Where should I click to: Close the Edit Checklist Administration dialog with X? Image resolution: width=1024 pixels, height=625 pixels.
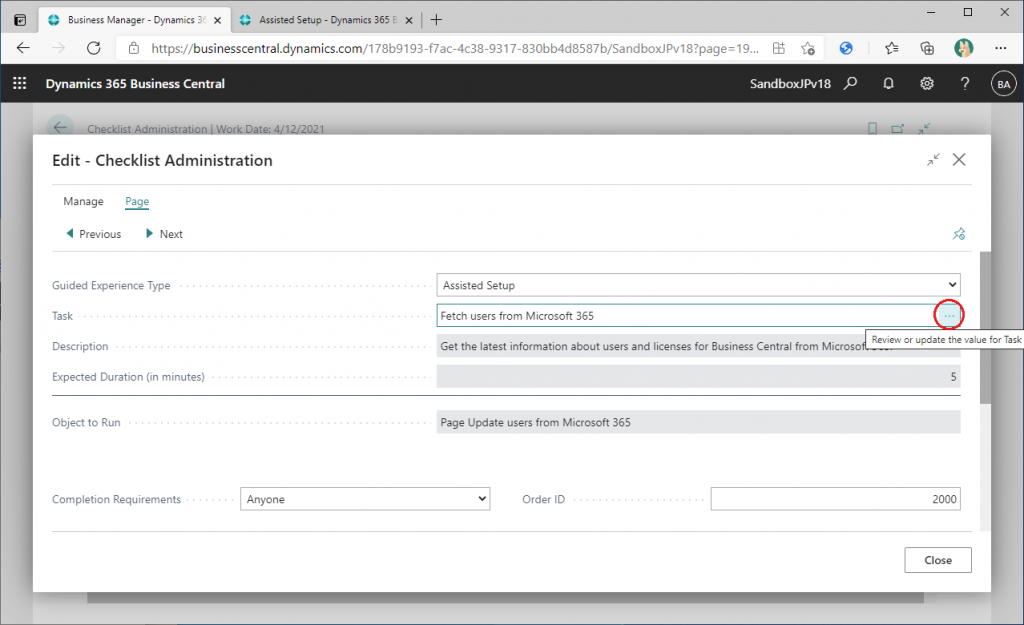pyautogui.click(x=959, y=159)
